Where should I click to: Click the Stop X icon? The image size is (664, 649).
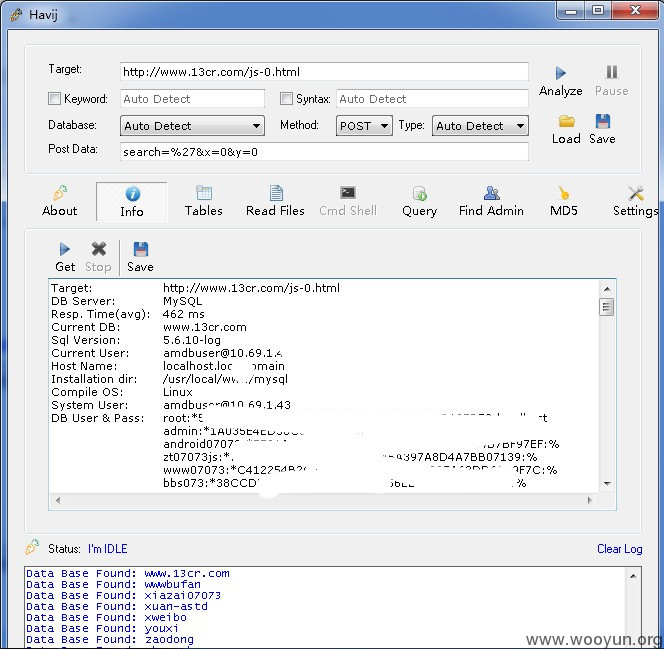(99, 249)
